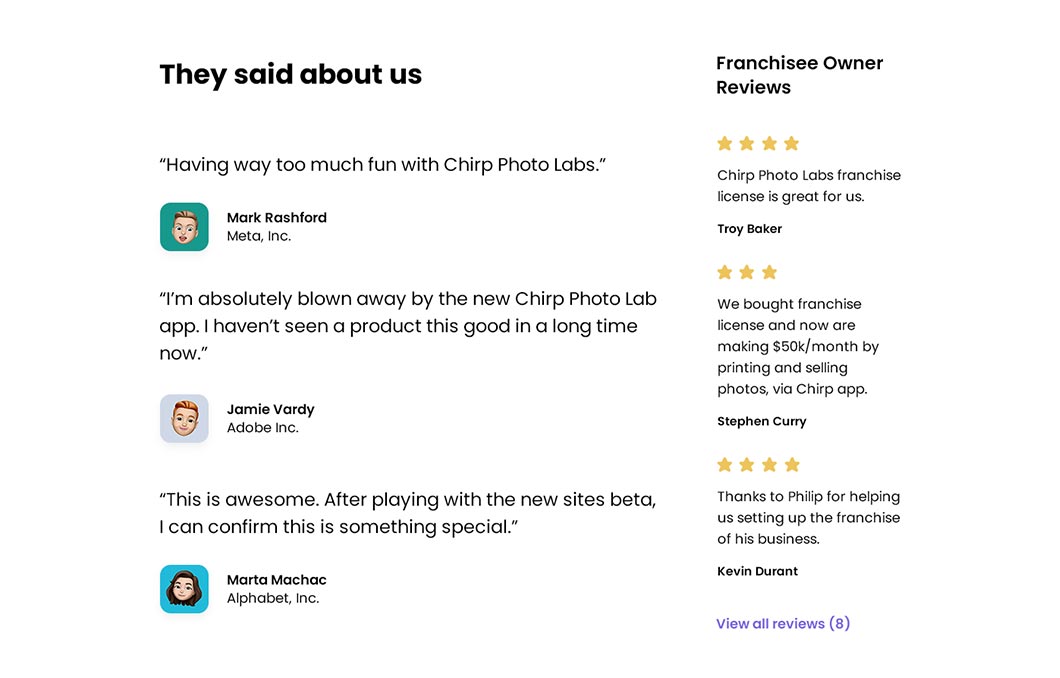This screenshot has width=1060, height=678.
Task: Click last star in Kevin Durant's rating
Action: coord(791,464)
